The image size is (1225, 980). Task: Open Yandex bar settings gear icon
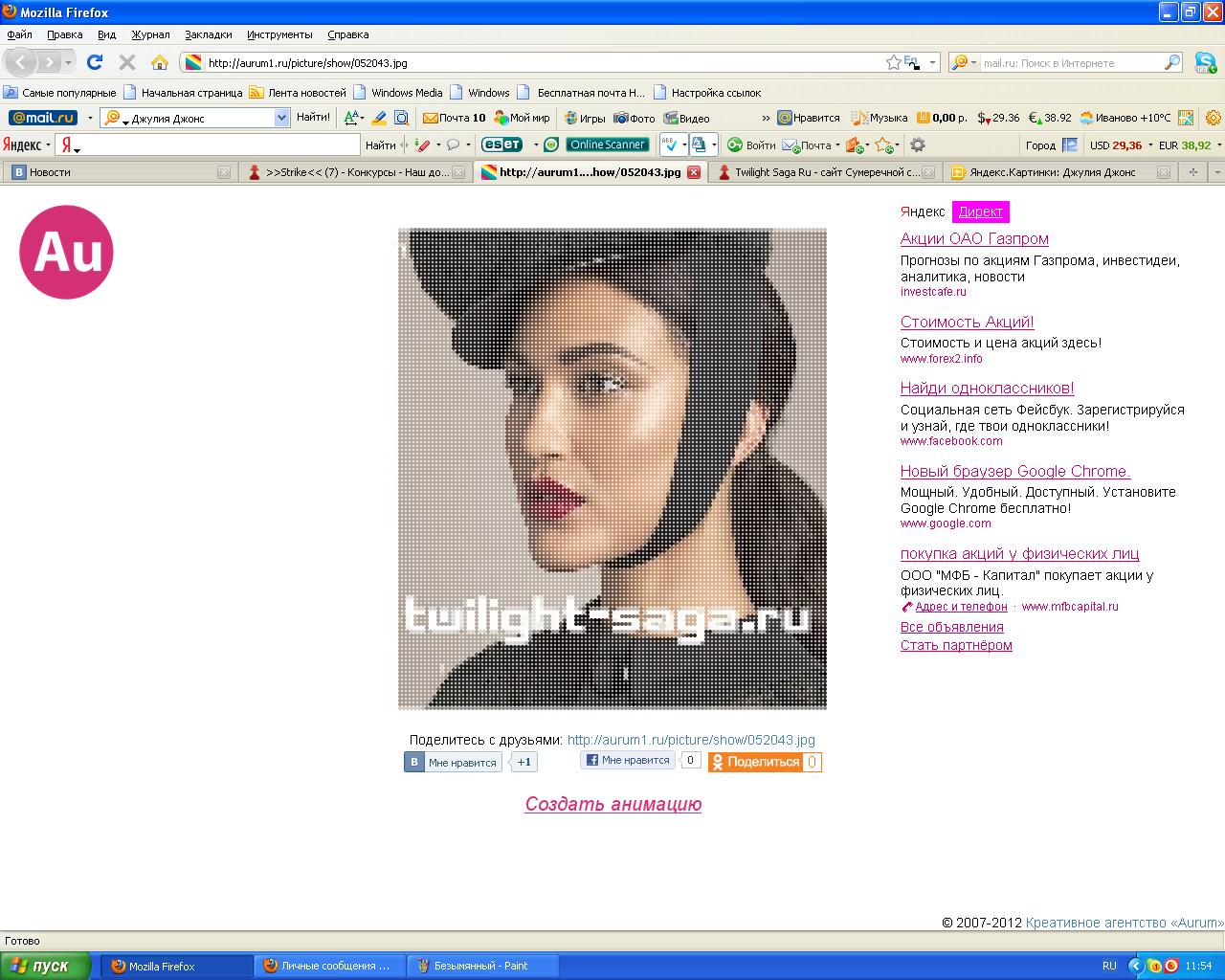coord(917,145)
